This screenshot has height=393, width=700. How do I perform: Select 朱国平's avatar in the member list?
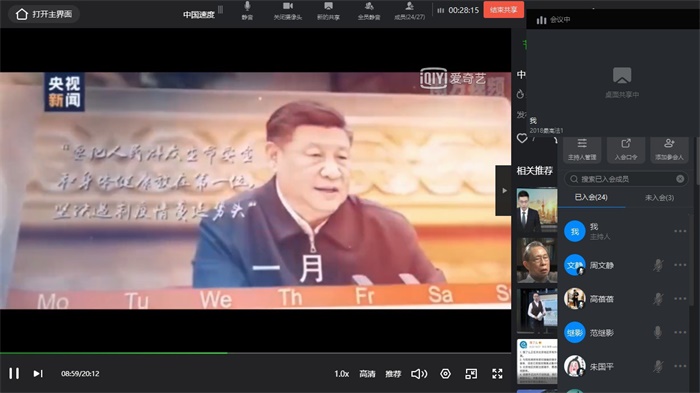point(575,366)
